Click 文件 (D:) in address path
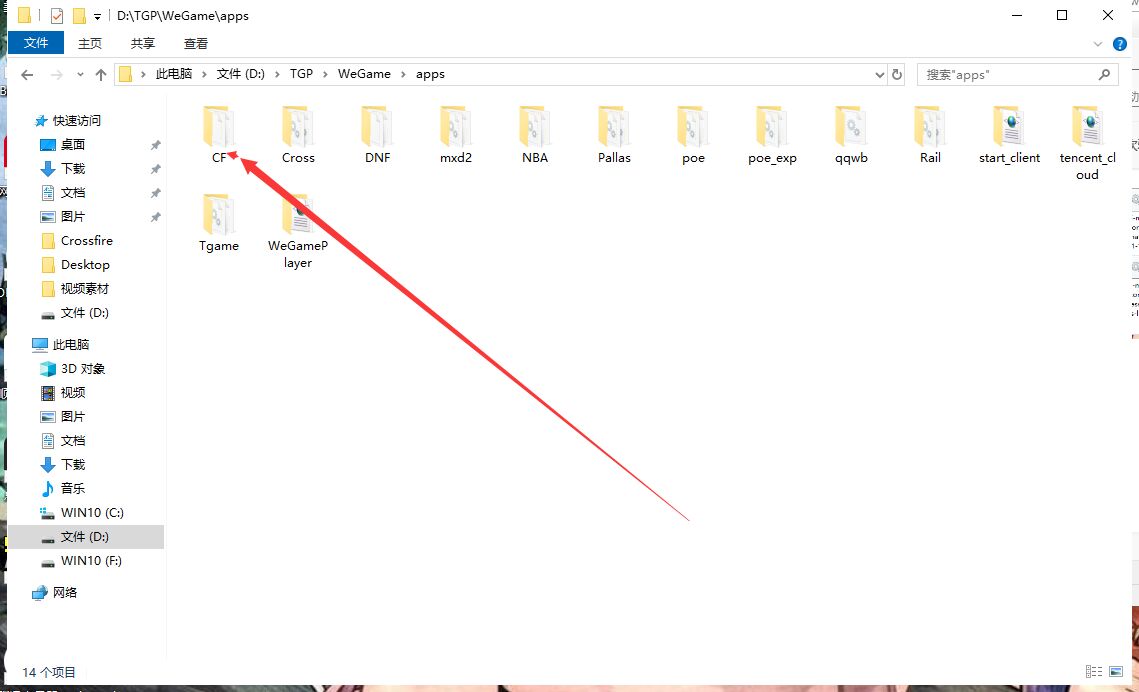The image size is (1139, 692). click(240, 74)
